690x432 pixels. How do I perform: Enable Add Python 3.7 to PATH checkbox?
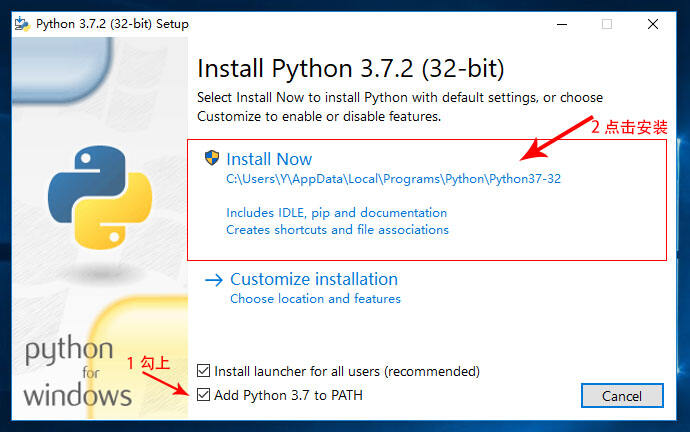point(205,395)
